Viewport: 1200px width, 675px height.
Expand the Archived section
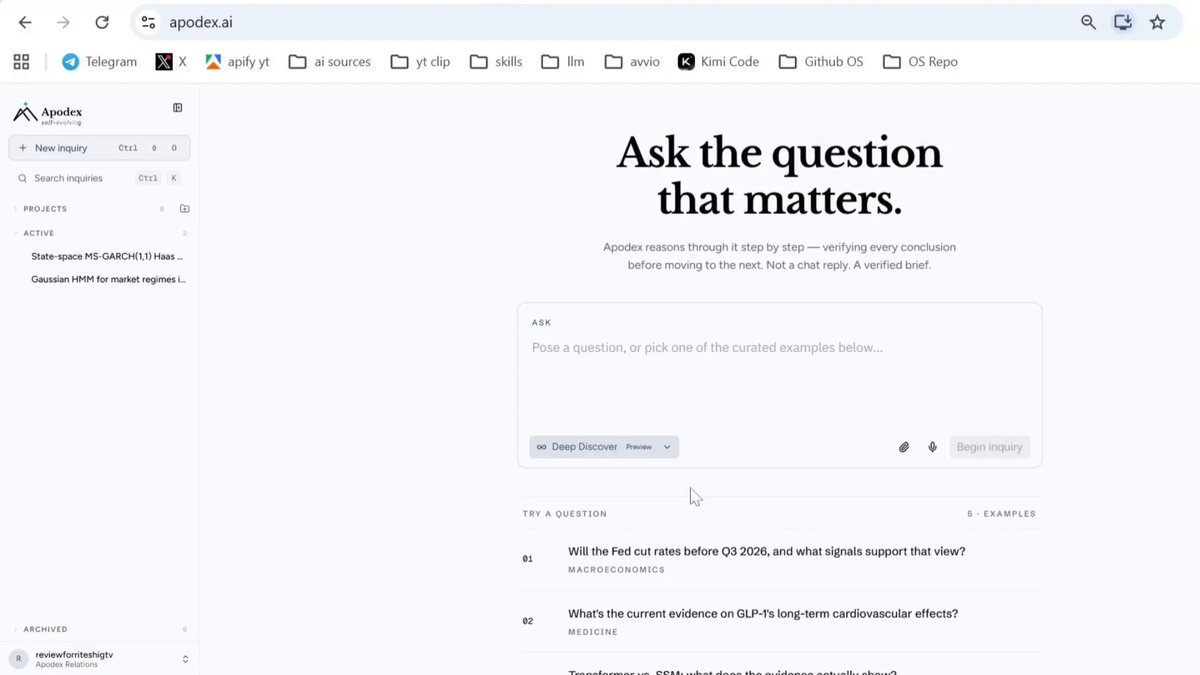[x=45, y=629]
